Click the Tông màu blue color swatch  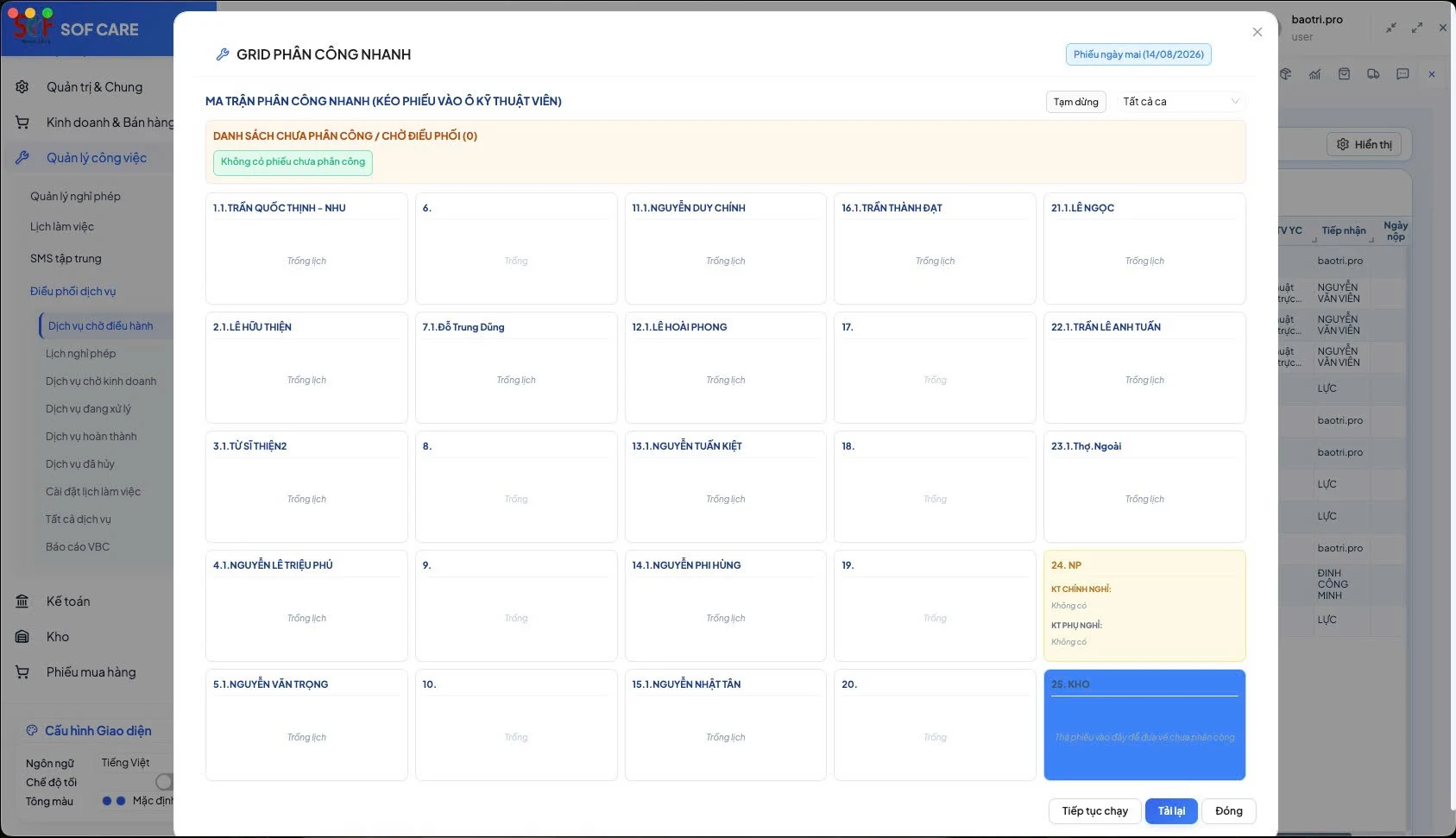pyautogui.click(x=106, y=801)
